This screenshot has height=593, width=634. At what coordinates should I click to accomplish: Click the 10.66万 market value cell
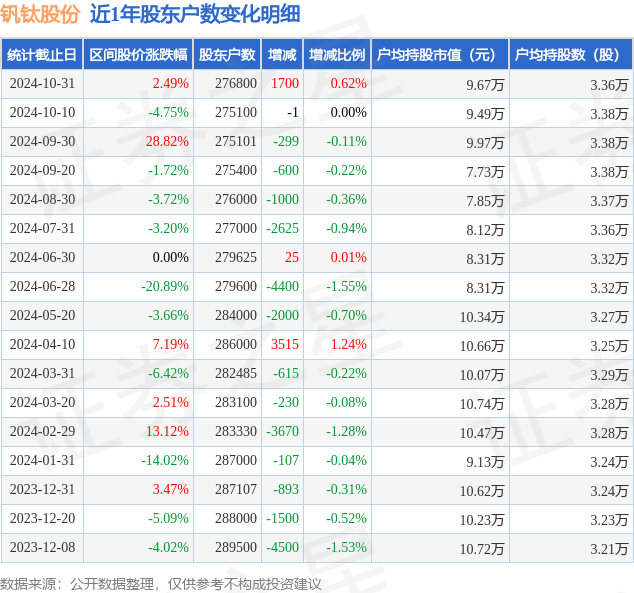click(482, 346)
